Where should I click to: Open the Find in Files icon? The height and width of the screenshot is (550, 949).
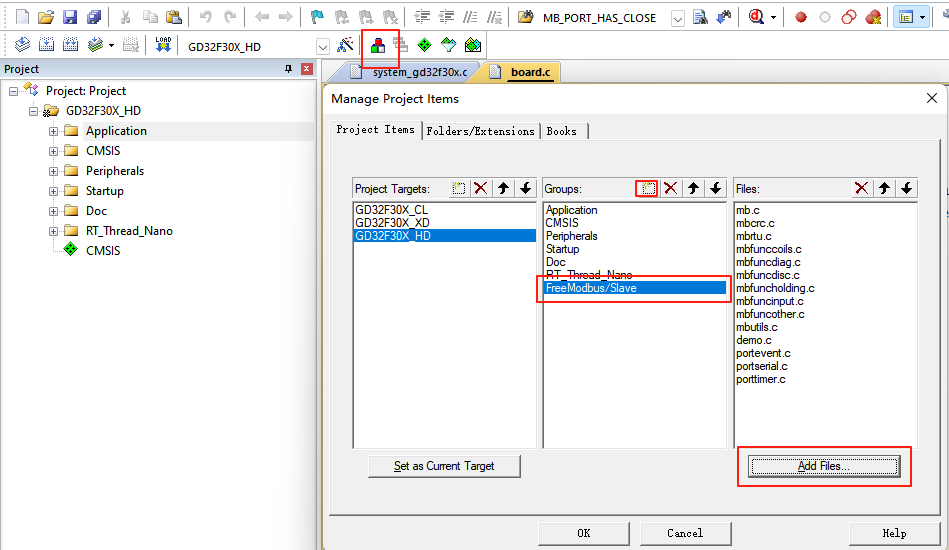[526, 17]
